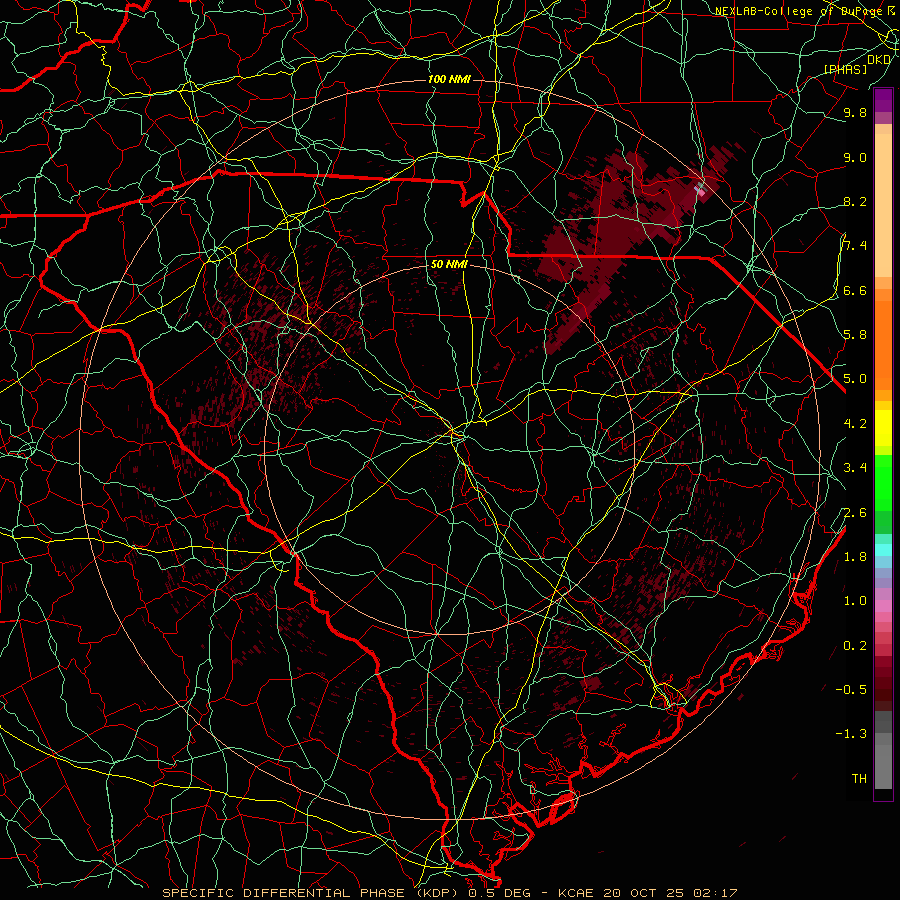Click the 100 NMI range ring label
Screen dimensions: 900x900
pos(449,79)
